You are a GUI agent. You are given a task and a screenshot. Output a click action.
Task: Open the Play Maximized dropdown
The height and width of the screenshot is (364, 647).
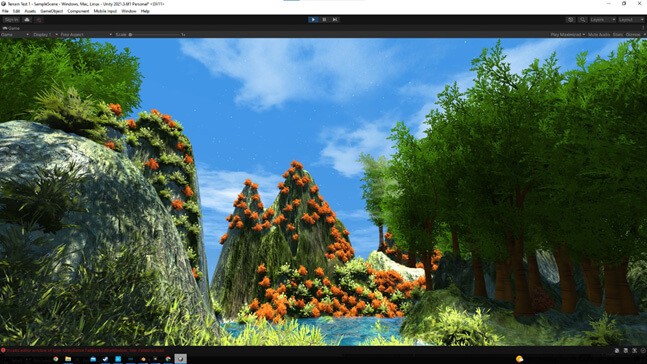click(x=567, y=35)
